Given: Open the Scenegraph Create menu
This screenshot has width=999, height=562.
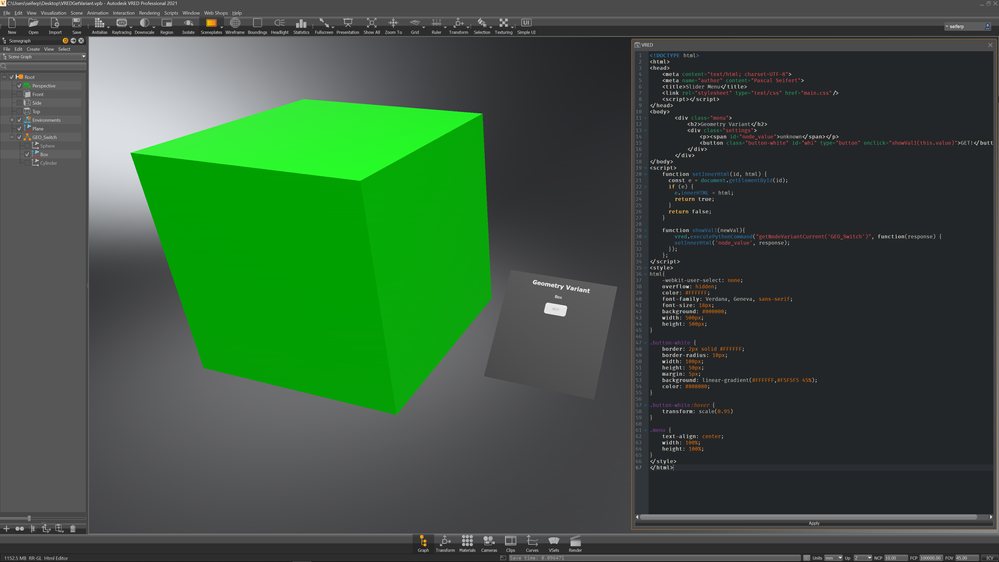Looking at the screenshot, I should point(33,49).
